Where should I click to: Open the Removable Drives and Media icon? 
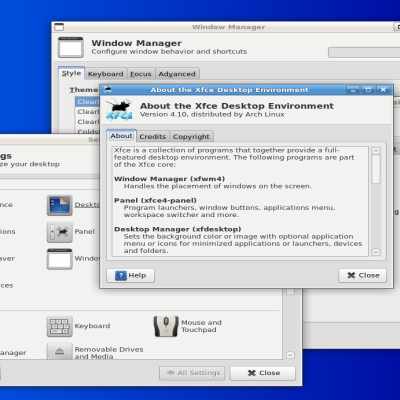pos(59,351)
